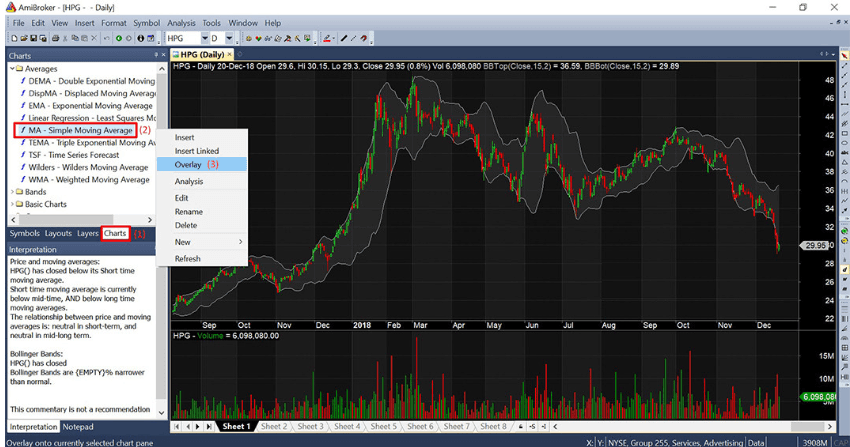Select the thick black line style icon

tap(344, 38)
